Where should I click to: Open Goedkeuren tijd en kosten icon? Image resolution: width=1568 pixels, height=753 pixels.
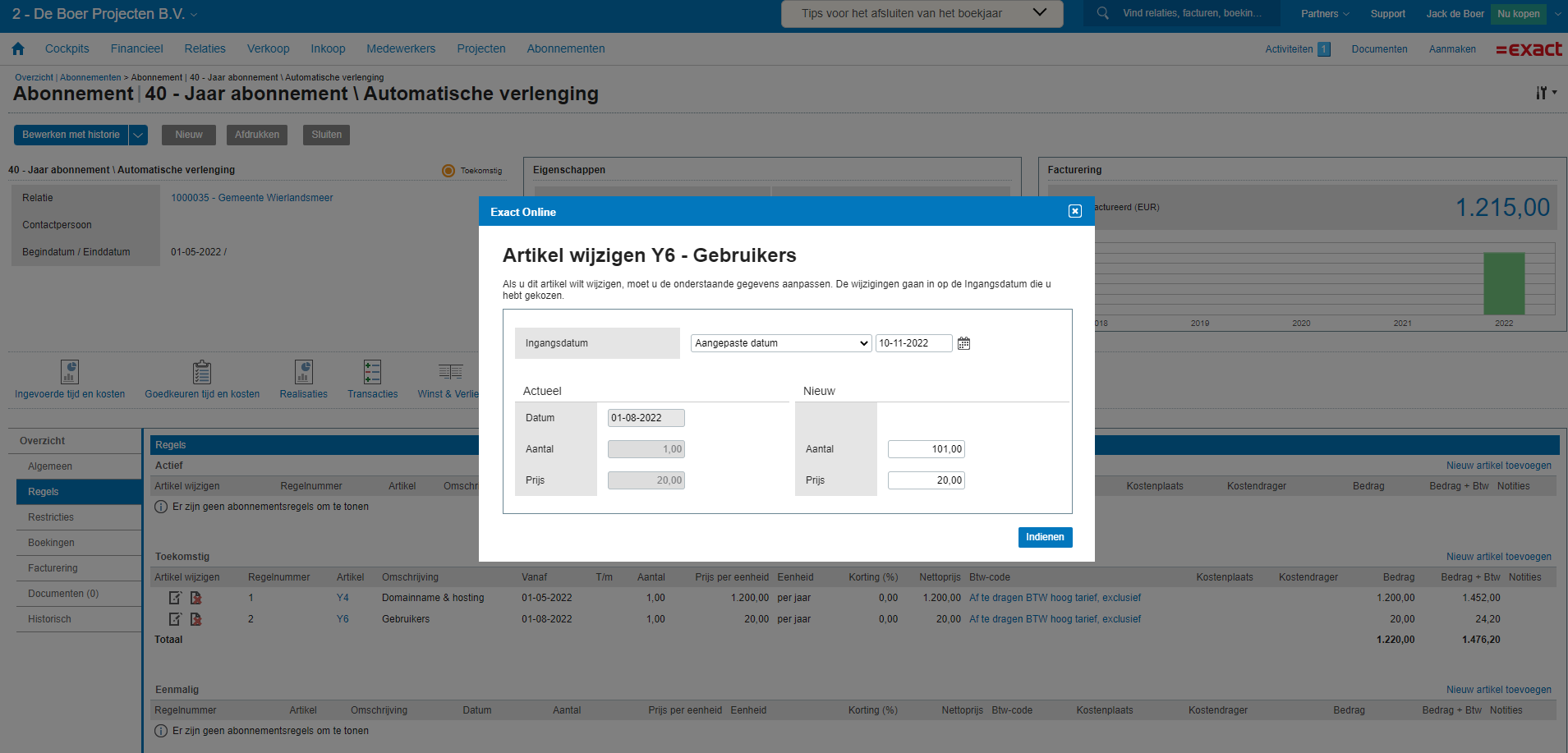pyautogui.click(x=202, y=372)
